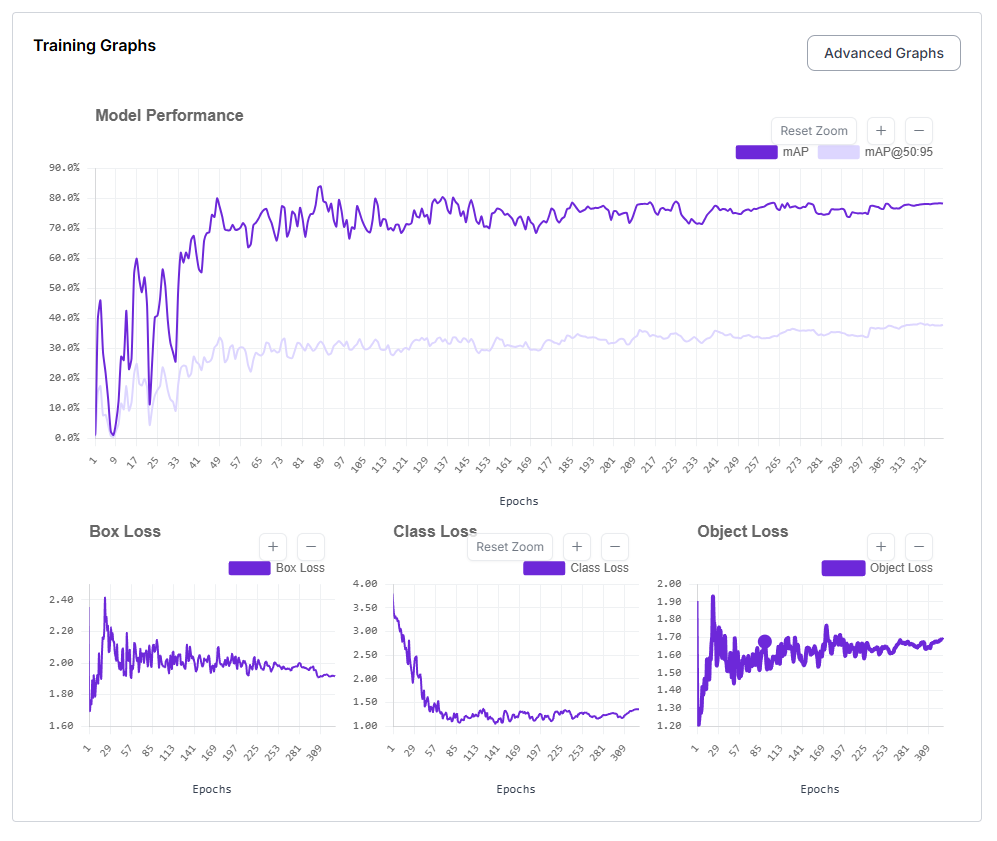Viewport: 997px width, 841px height.
Task: Click epoch 321 tick on Model Performance
Action: [918, 465]
